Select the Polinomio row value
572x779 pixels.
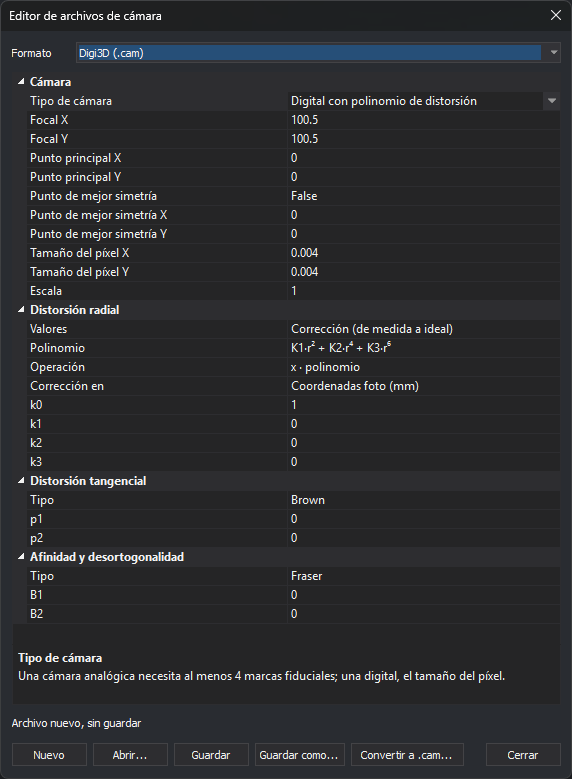(423, 348)
